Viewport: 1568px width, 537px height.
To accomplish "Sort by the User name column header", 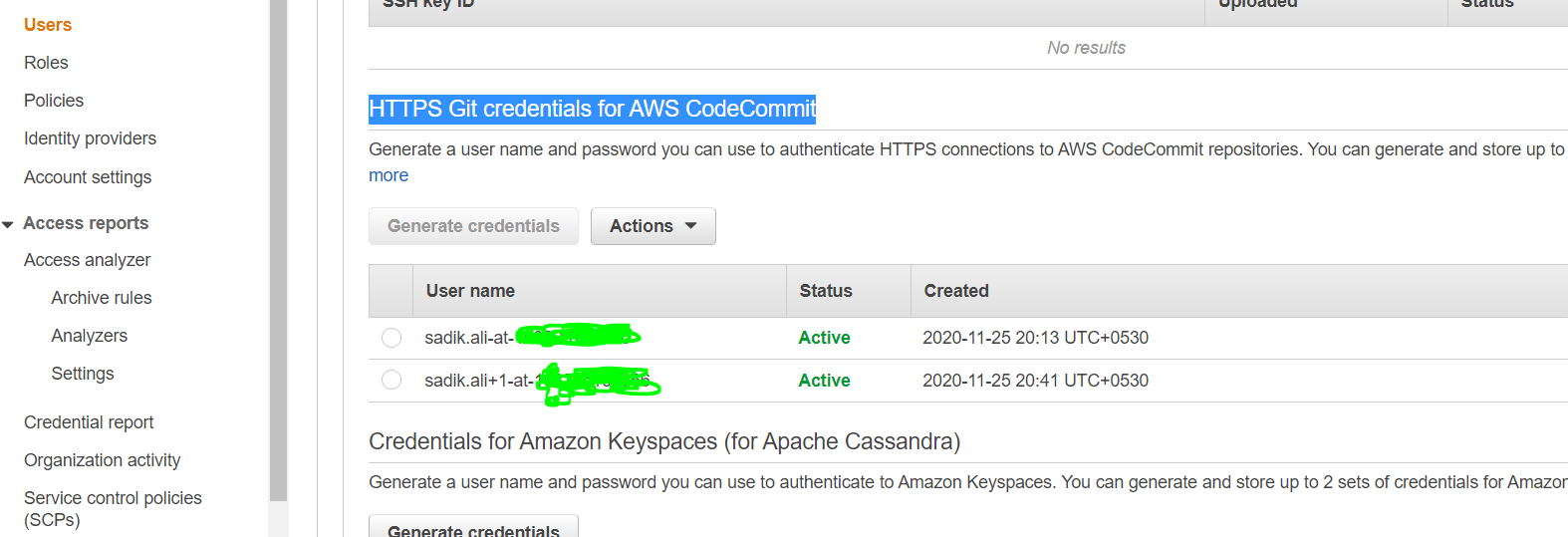I will point(470,291).
